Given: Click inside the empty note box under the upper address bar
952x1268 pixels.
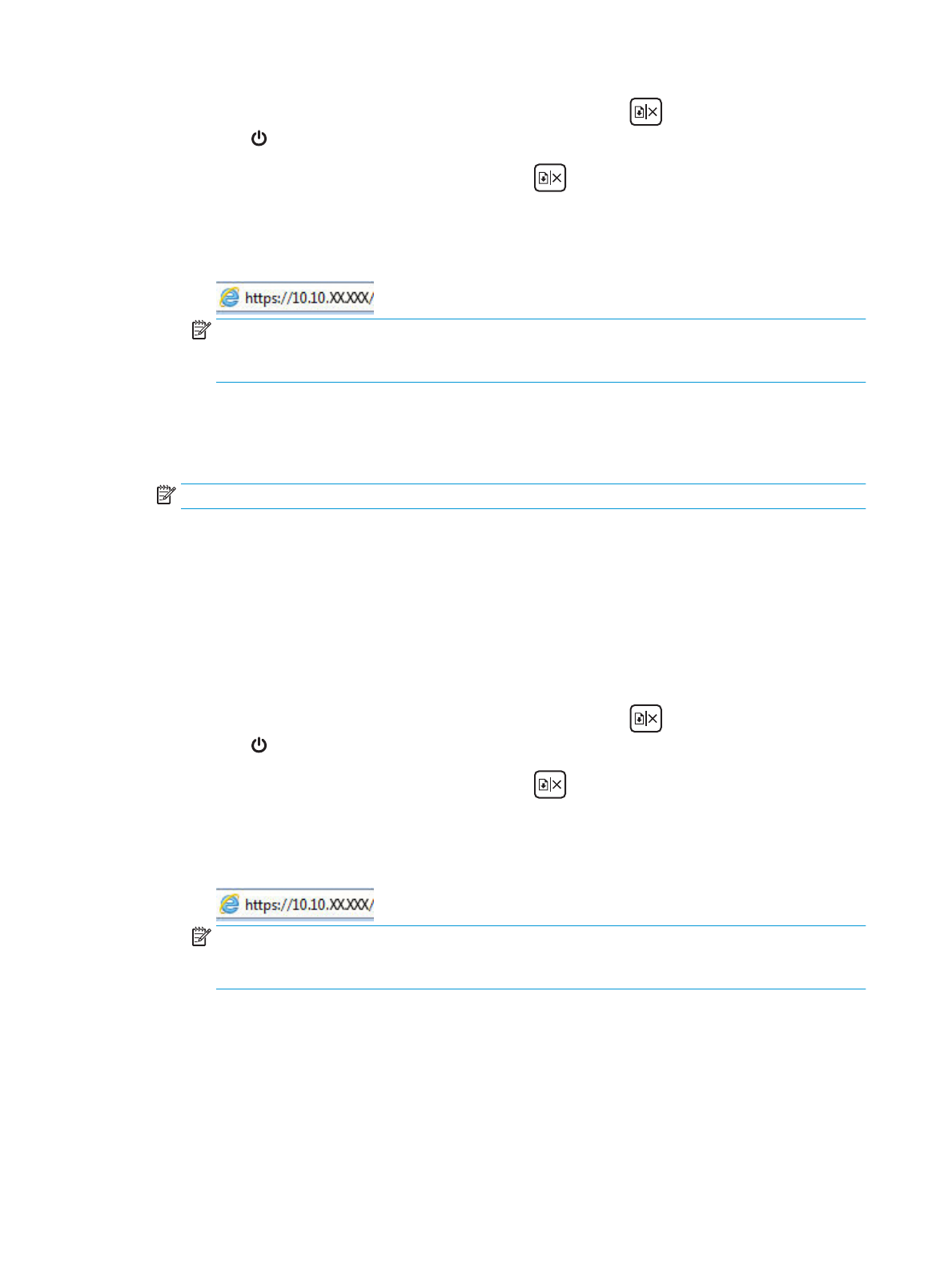Looking at the screenshot, I should (540, 351).
